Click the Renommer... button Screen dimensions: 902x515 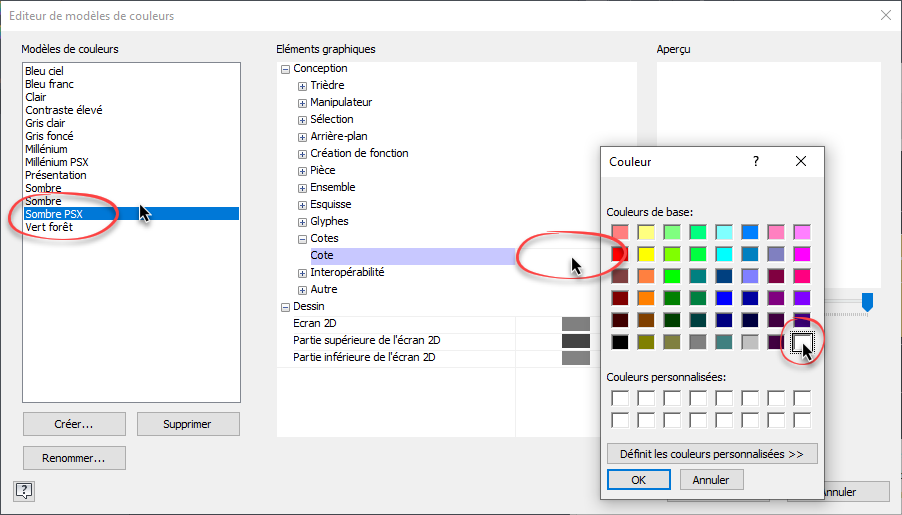(x=74, y=458)
